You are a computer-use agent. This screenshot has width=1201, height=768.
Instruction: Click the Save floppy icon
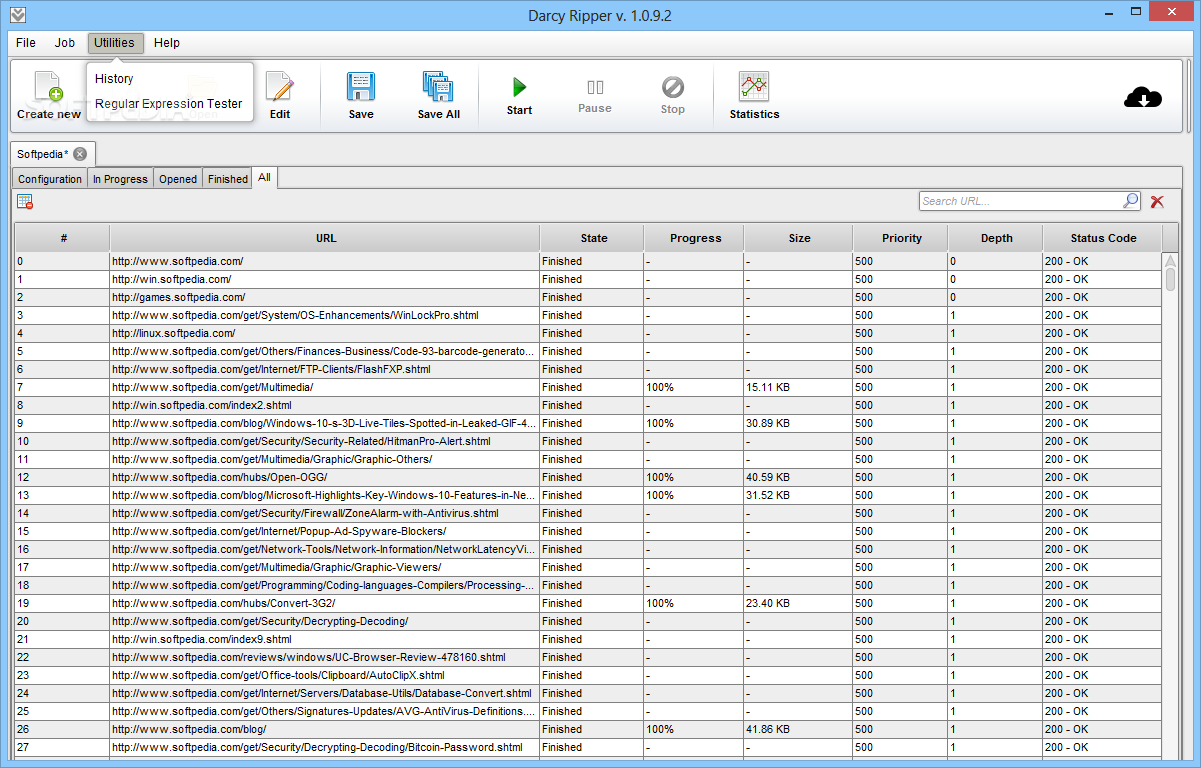point(361,87)
